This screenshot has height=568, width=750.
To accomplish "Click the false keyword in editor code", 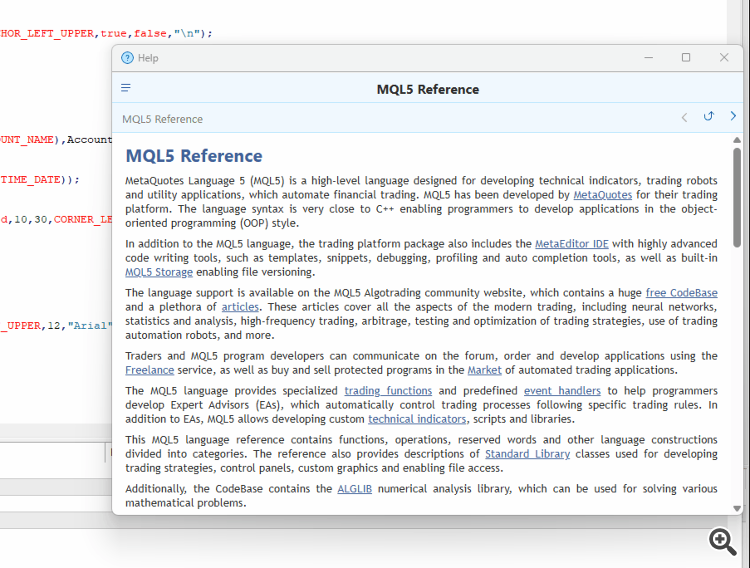I will [x=150, y=33].
